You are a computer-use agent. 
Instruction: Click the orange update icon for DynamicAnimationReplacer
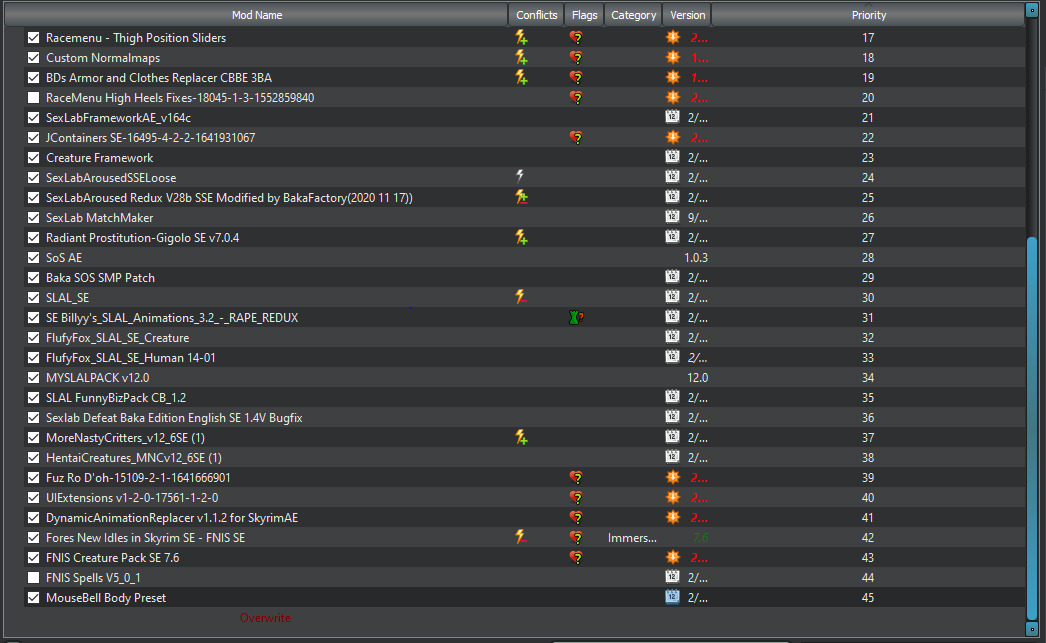point(672,517)
